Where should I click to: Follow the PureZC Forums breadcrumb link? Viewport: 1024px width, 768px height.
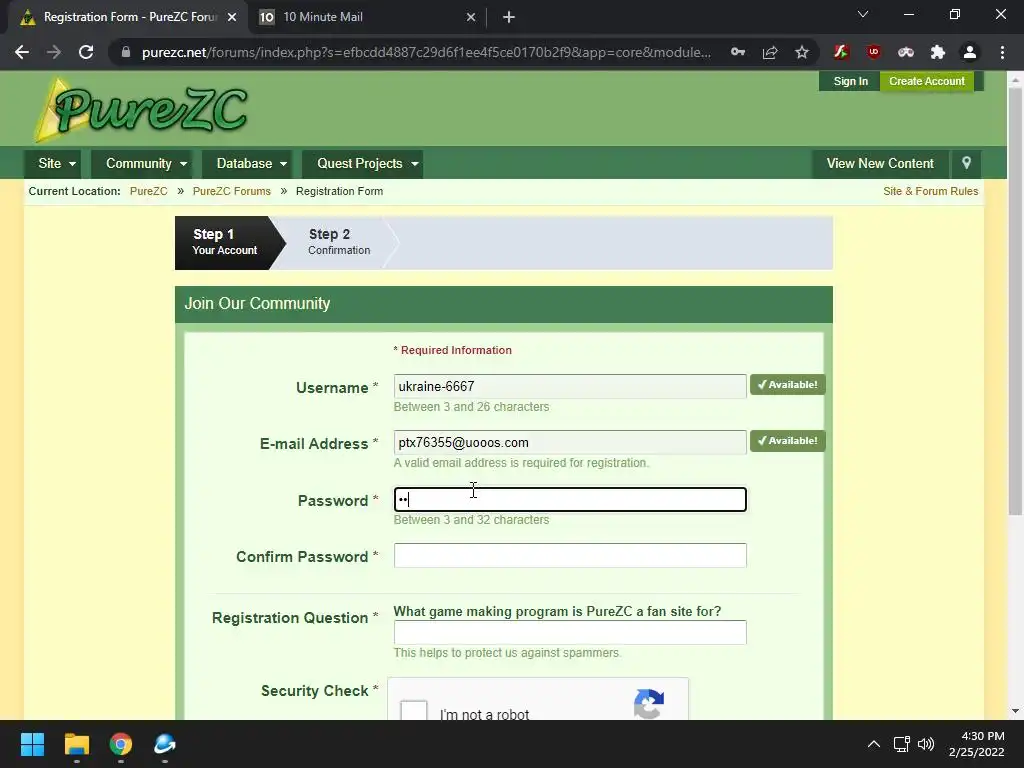[231, 191]
